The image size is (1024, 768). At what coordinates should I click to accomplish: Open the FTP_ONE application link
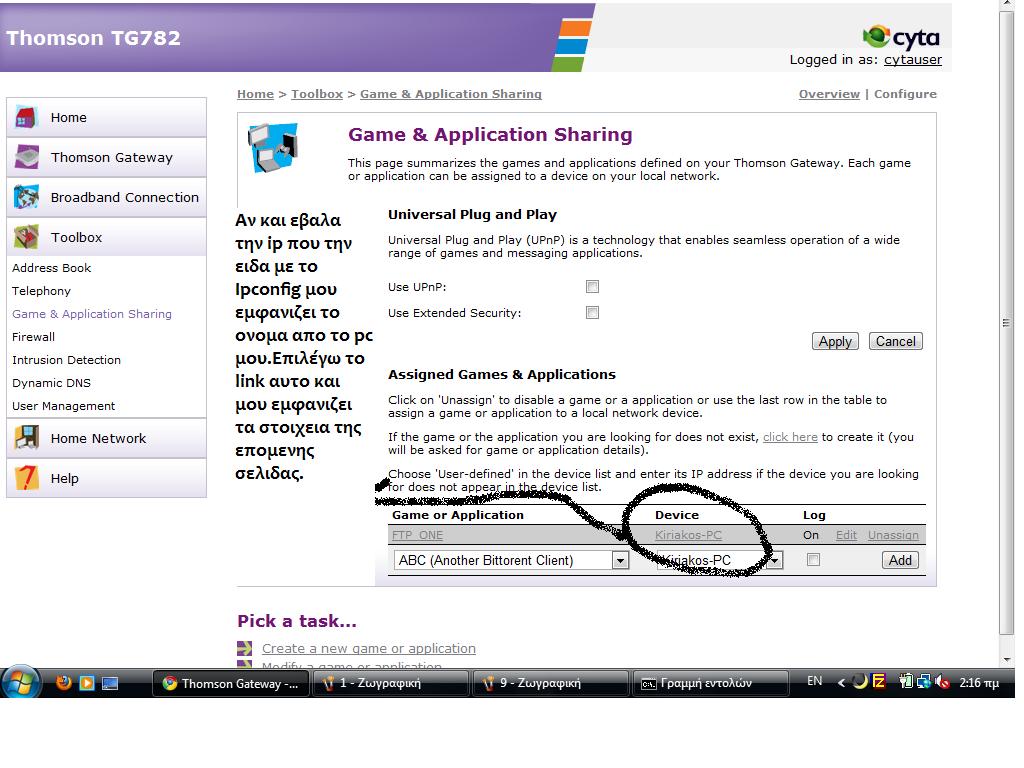click(417, 535)
